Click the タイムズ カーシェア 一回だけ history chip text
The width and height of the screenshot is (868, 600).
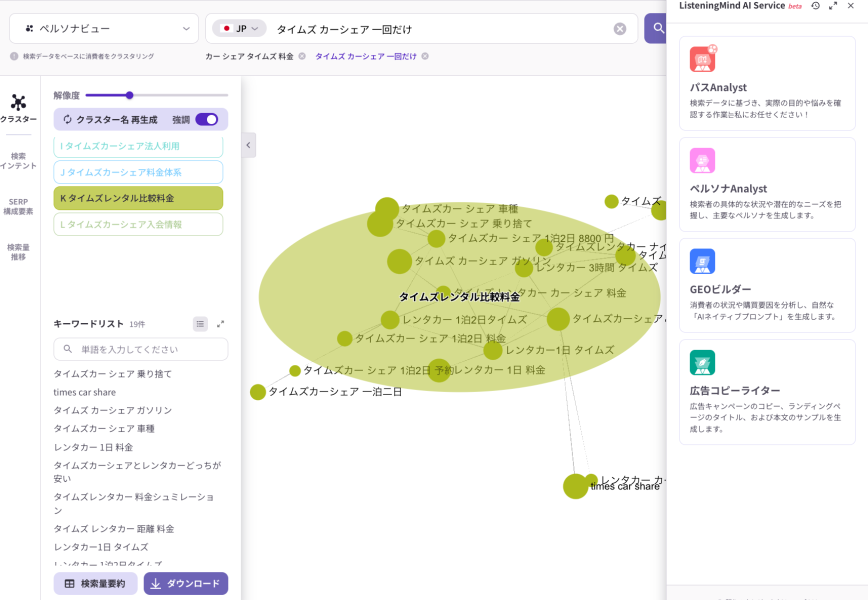pyautogui.click(x=365, y=56)
